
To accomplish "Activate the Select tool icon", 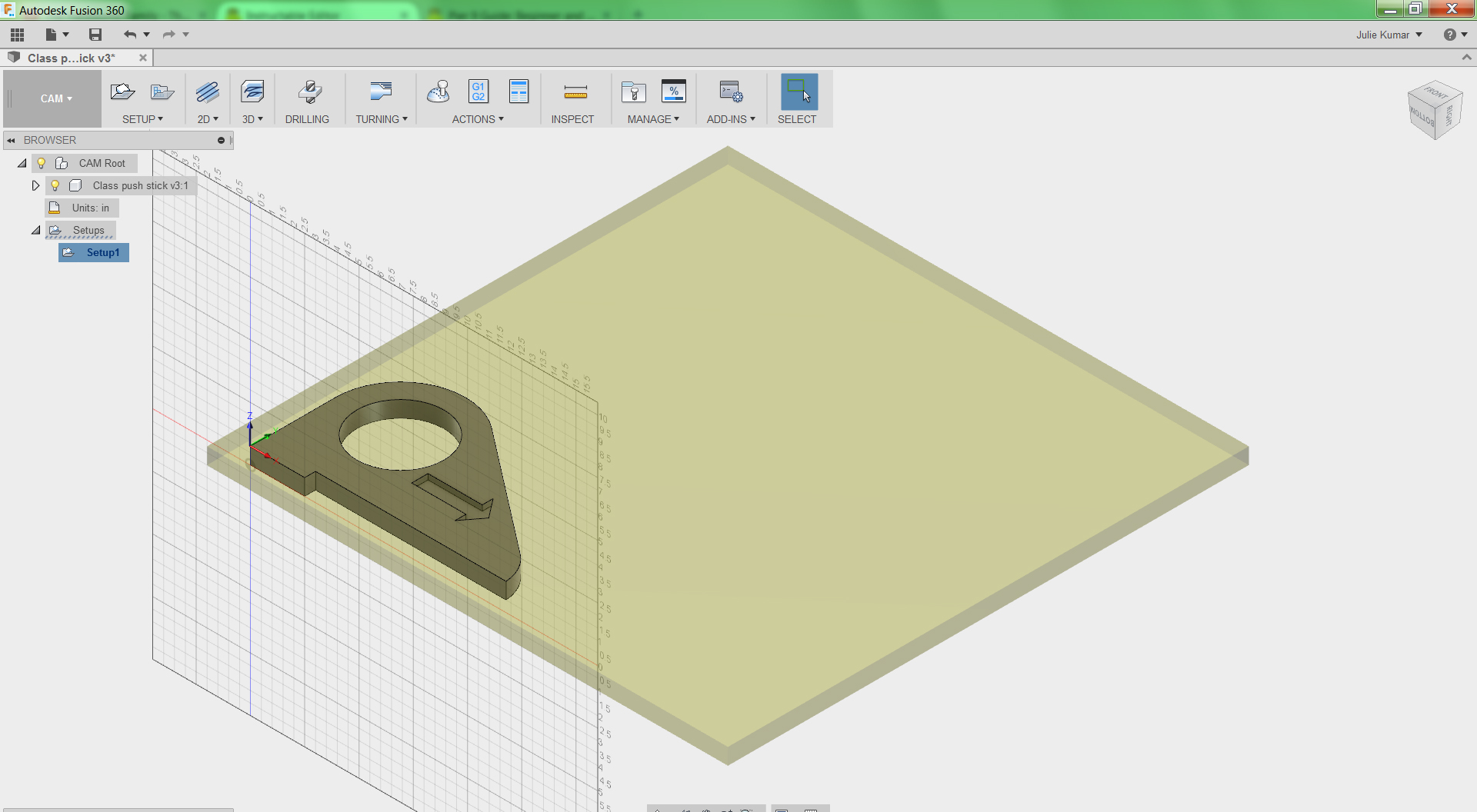I will (799, 92).
